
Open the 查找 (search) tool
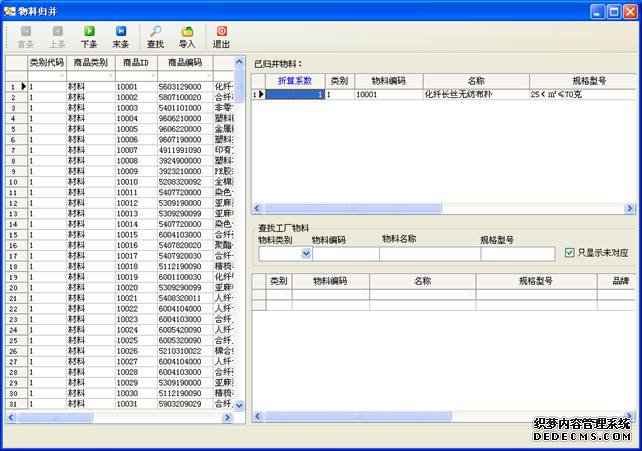click(155, 37)
